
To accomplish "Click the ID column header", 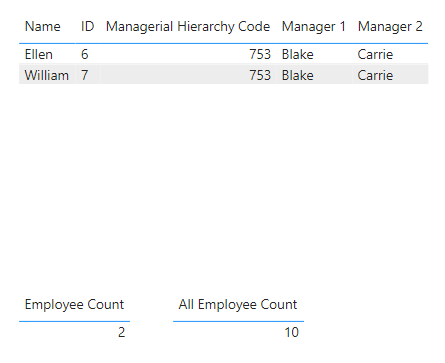I will click(88, 27).
